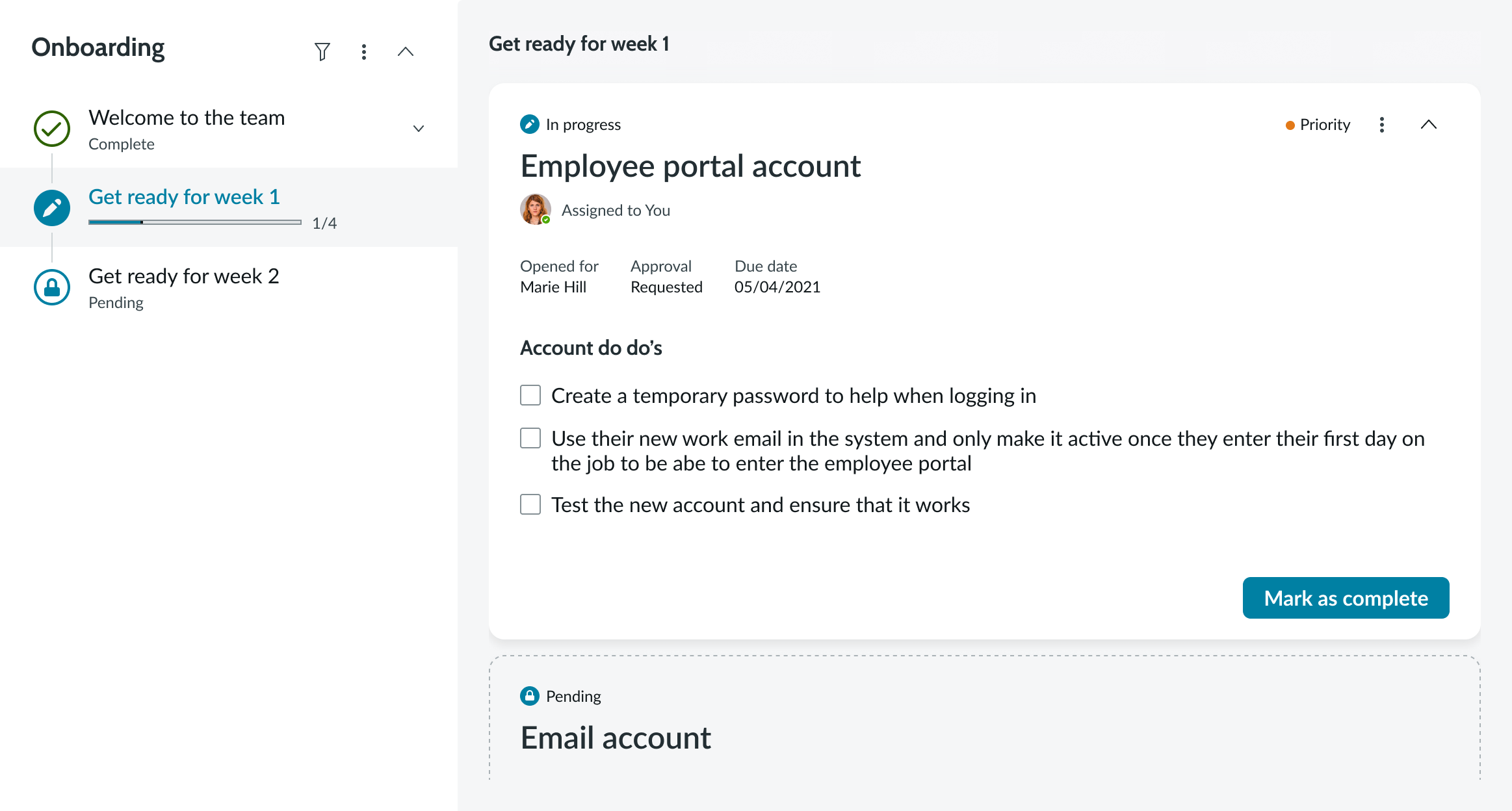This screenshot has height=811, width=1512.
Task: Open the pending Email account task
Action: point(615,738)
